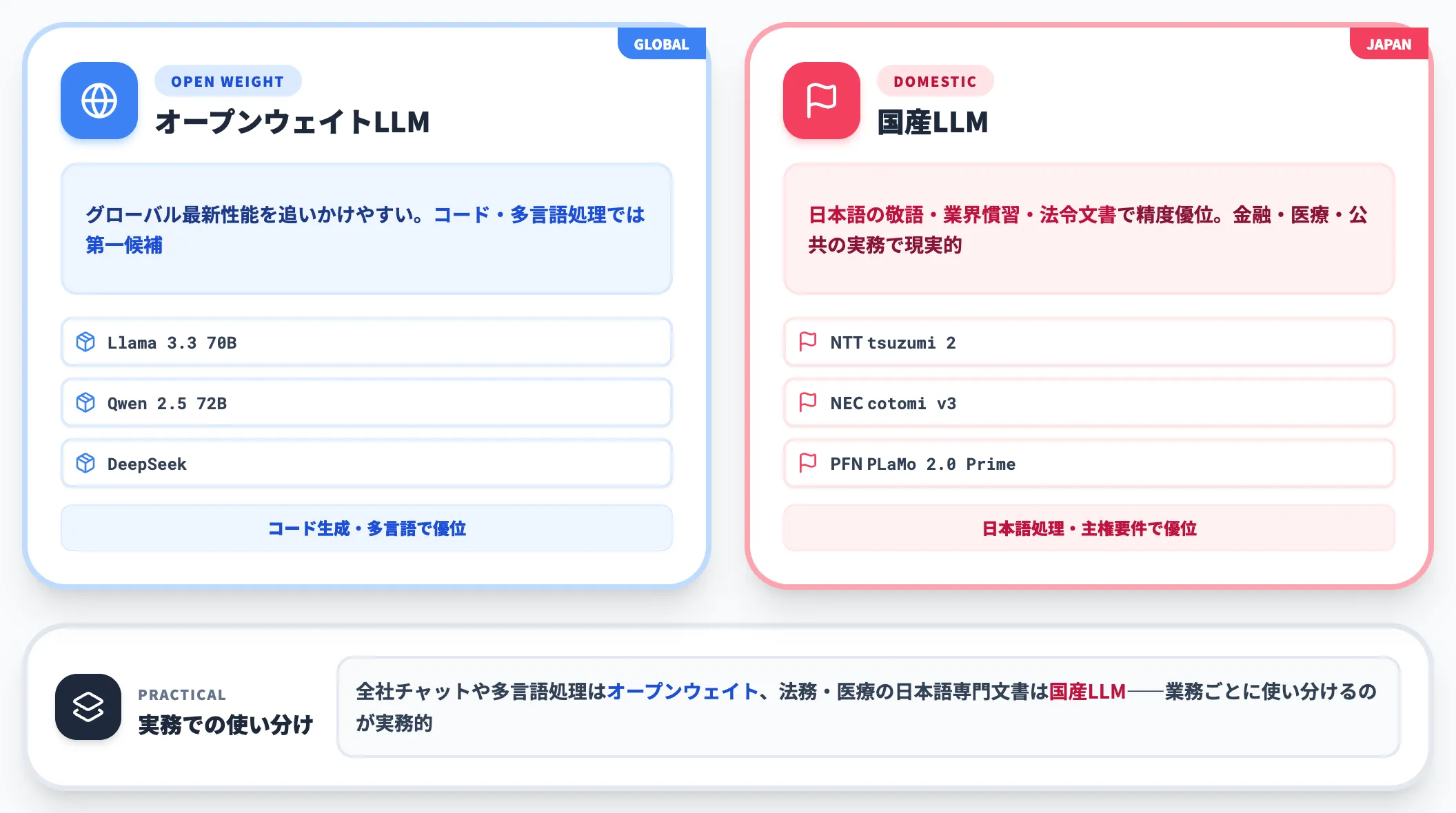Click the flag icon beside NTT tsuzumi 2

[x=808, y=342]
